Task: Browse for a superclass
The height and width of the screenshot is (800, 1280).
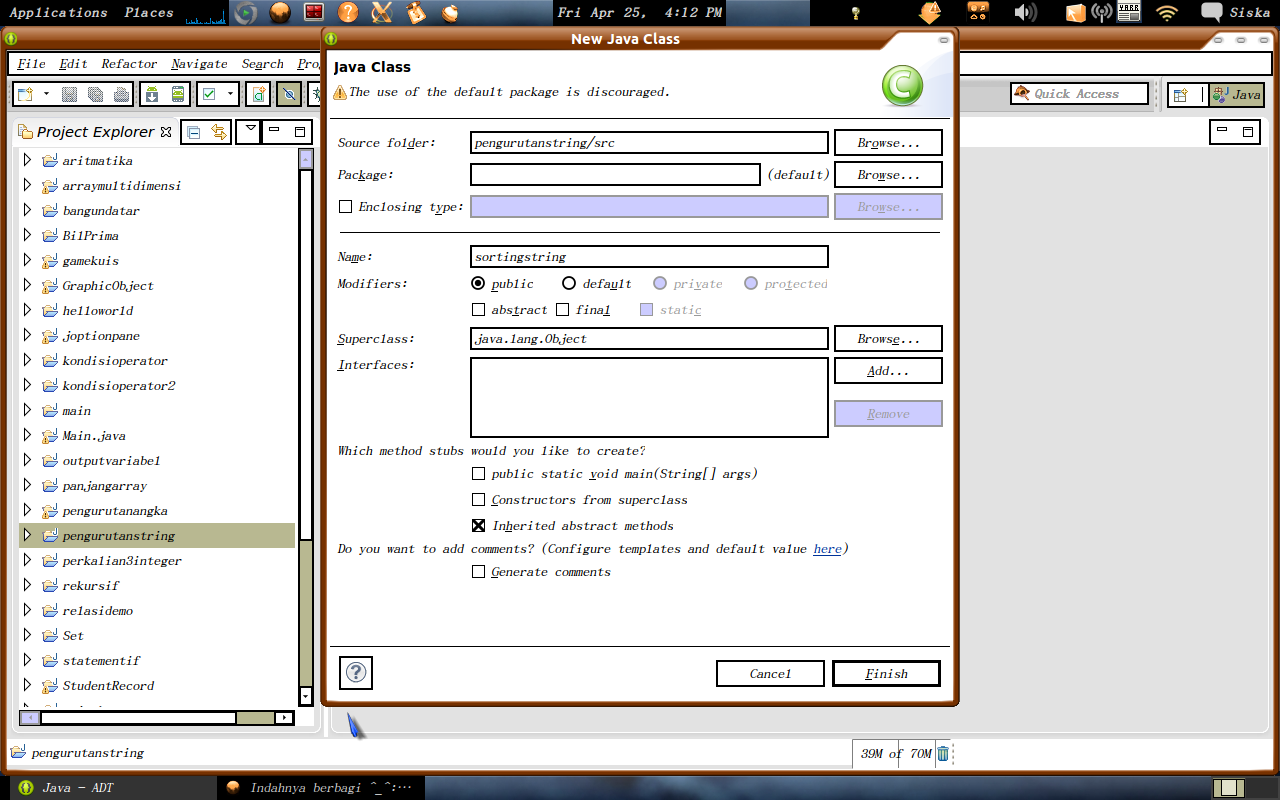Action: point(887,338)
